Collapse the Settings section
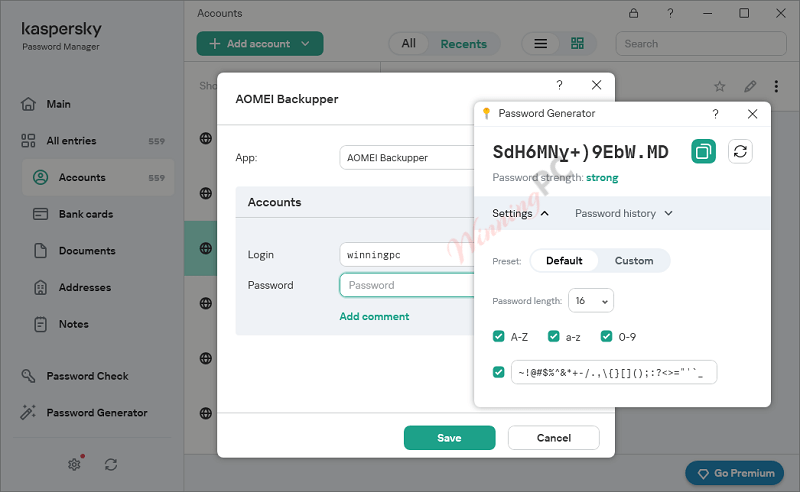Image resolution: width=800 pixels, height=492 pixels. (520, 213)
